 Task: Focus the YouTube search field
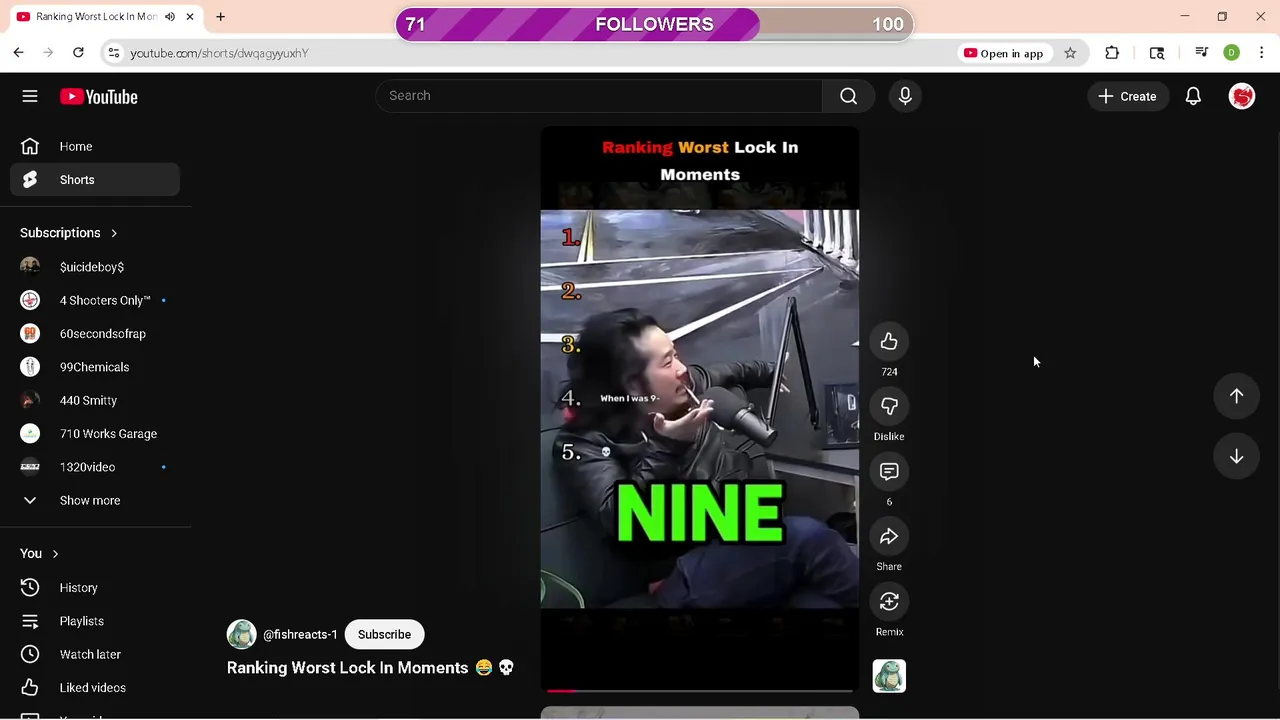pyautogui.click(x=600, y=96)
